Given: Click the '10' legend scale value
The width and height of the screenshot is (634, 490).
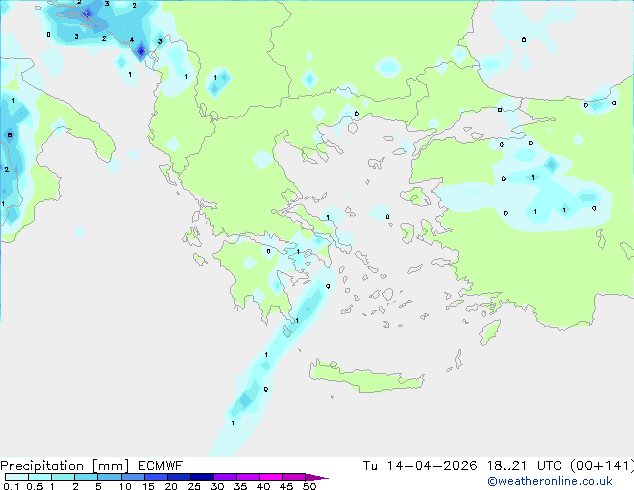Looking at the screenshot, I should (x=125, y=486).
